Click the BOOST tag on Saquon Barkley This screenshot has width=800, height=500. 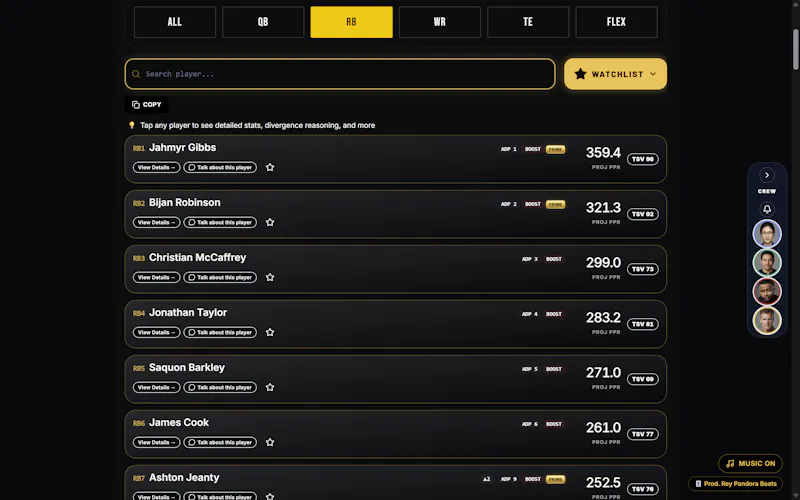point(554,369)
